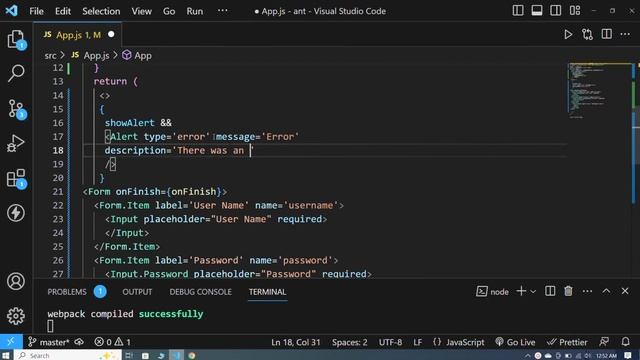Close App.js tab via unsaved dot
The width and height of the screenshot is (640, 360).
[111, 35]
